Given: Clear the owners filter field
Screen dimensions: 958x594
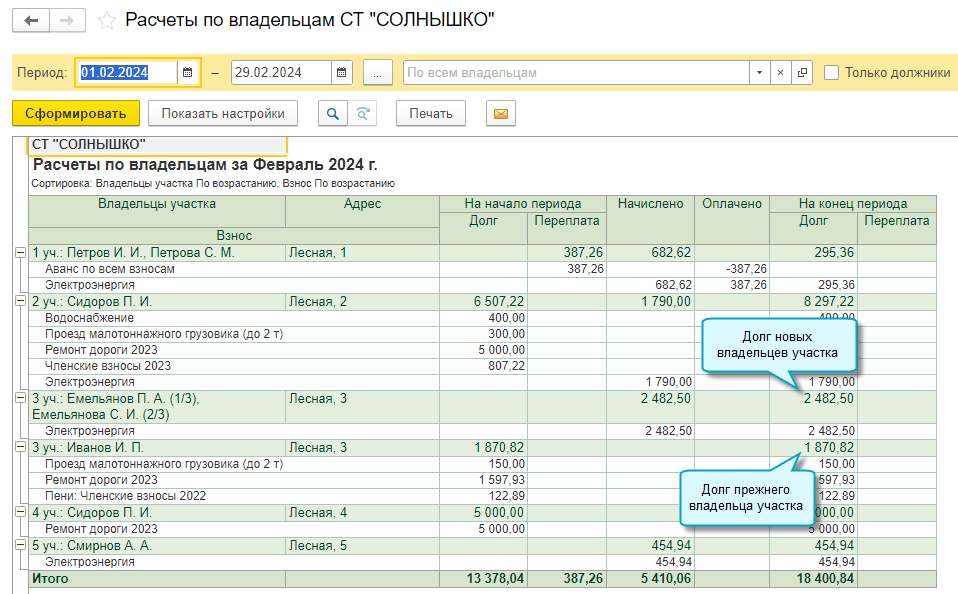Looking at the screenshot, I should point(781,73).
